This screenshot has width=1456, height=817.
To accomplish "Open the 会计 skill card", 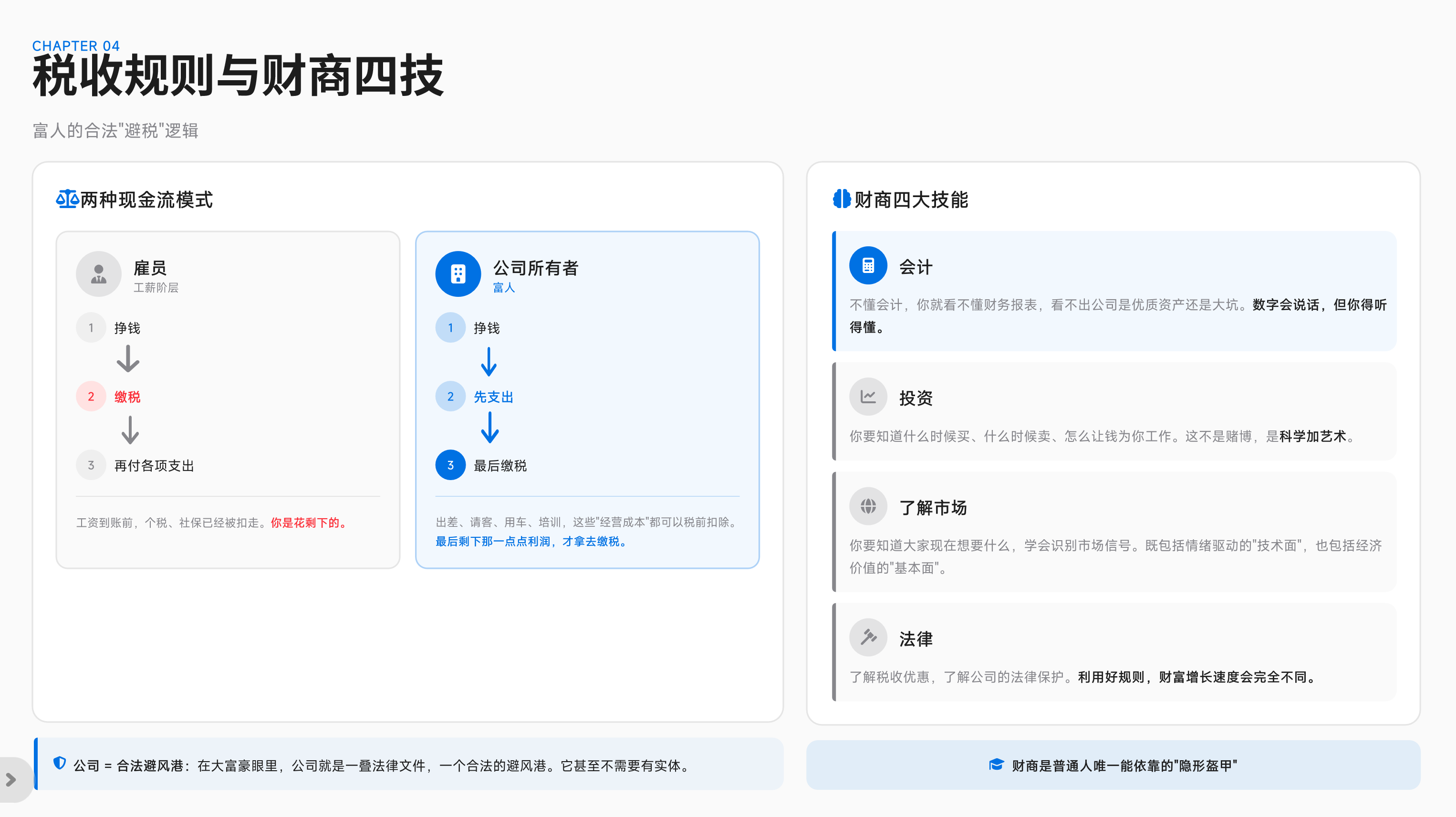I will point(1113,291).
